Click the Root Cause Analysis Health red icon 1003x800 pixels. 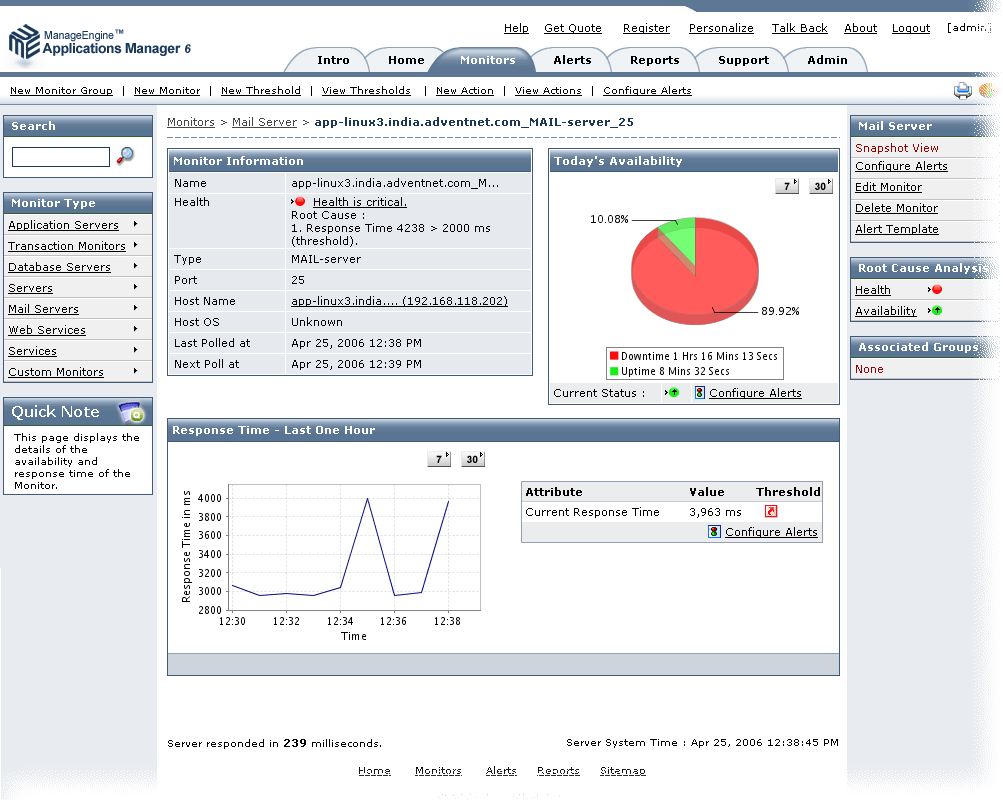936,290
